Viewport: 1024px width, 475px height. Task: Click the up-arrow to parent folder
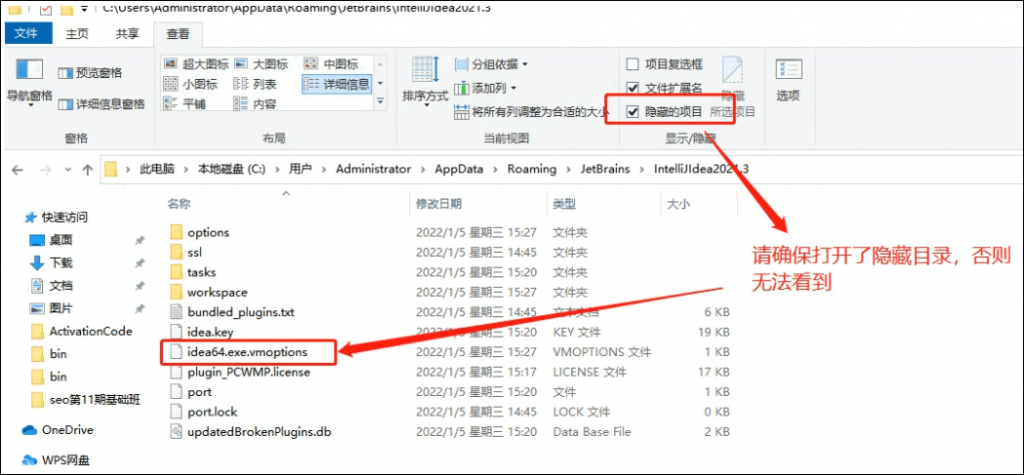coord(88,169)
